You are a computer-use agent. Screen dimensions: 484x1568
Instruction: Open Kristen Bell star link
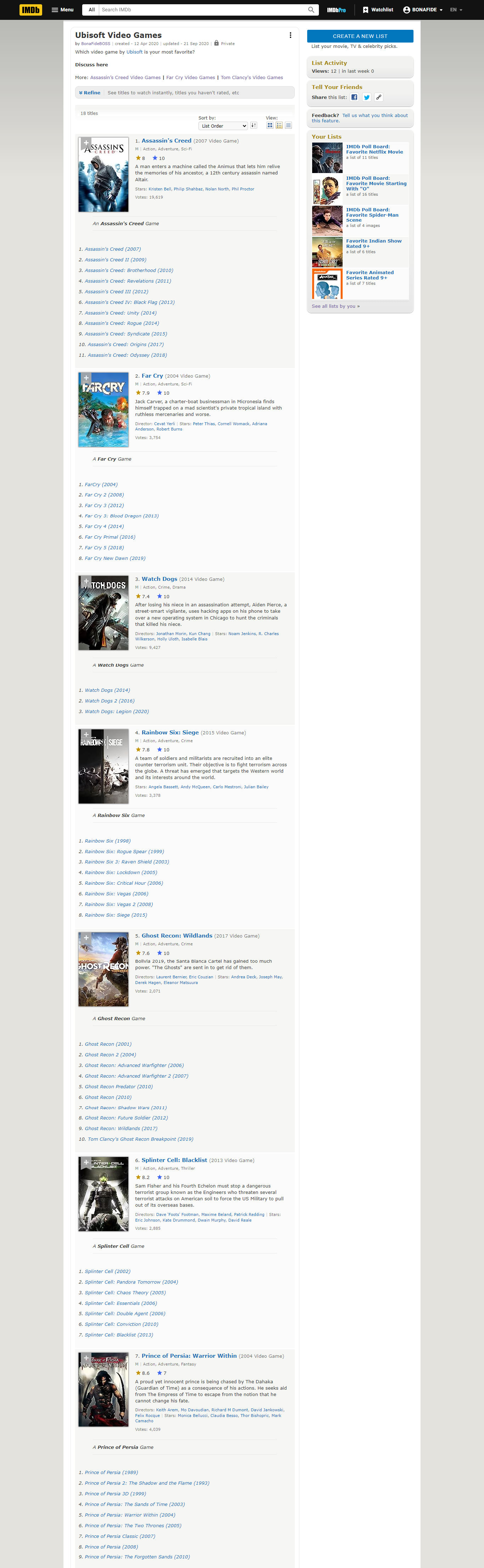[x=160, y=189]
